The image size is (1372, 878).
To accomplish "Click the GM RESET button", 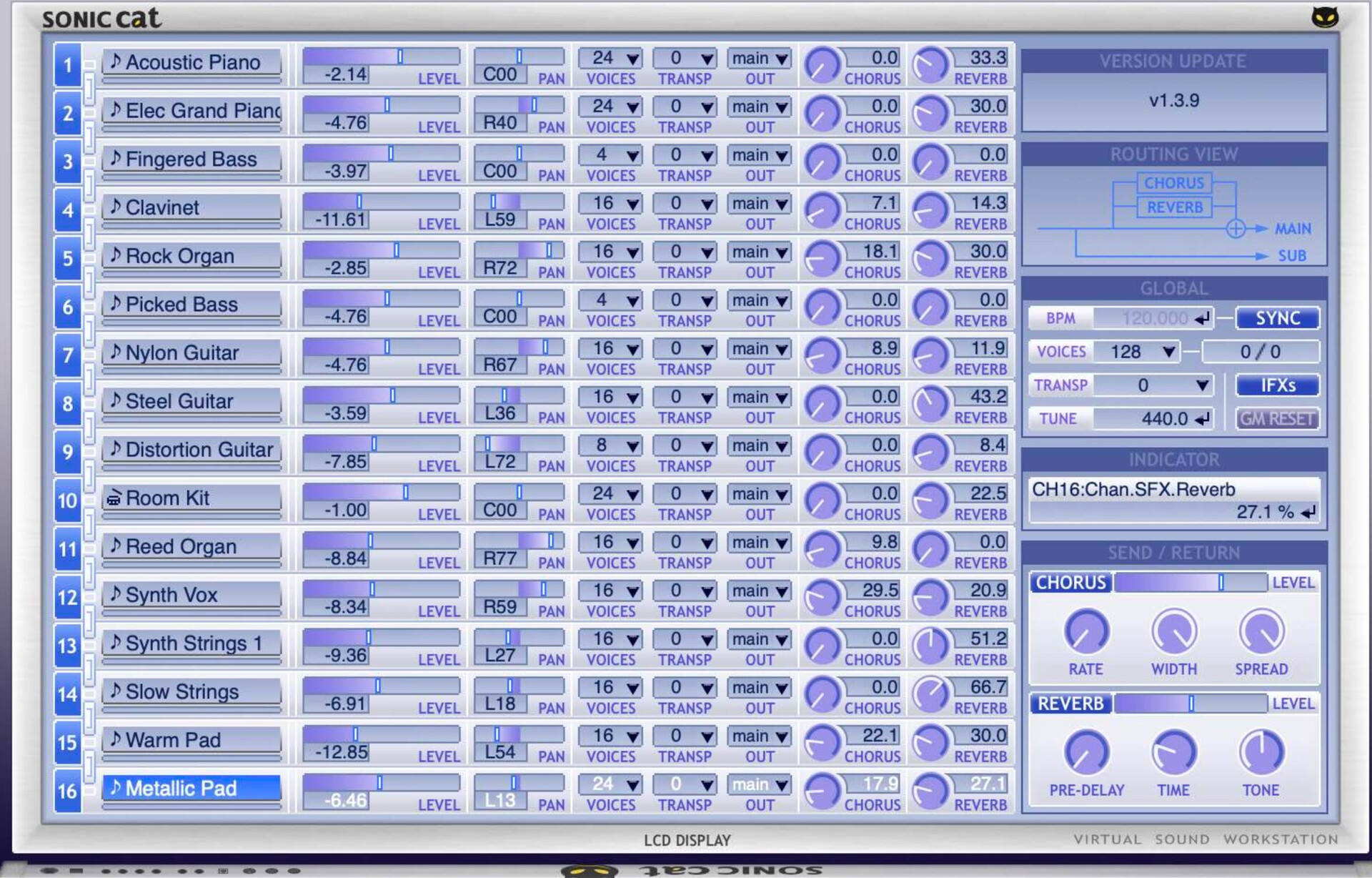I will (1277, 418).
